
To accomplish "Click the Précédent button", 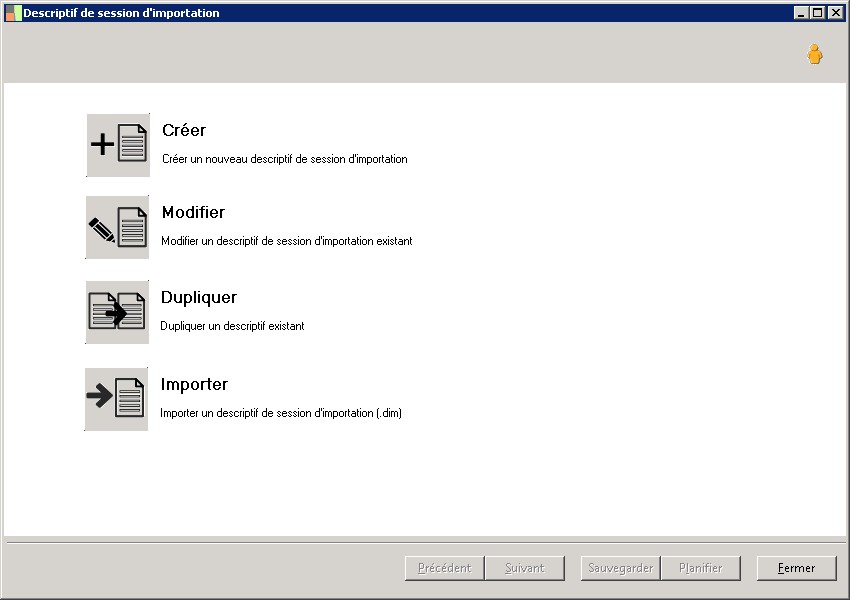I will pos(445,568).
